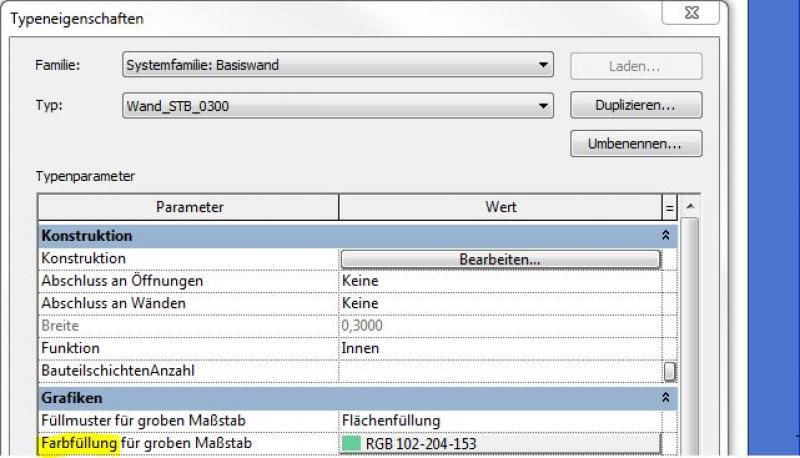Viewport: 800px width, 458px height.
Task: Click the Funktion value Innen
Action: 500,348
